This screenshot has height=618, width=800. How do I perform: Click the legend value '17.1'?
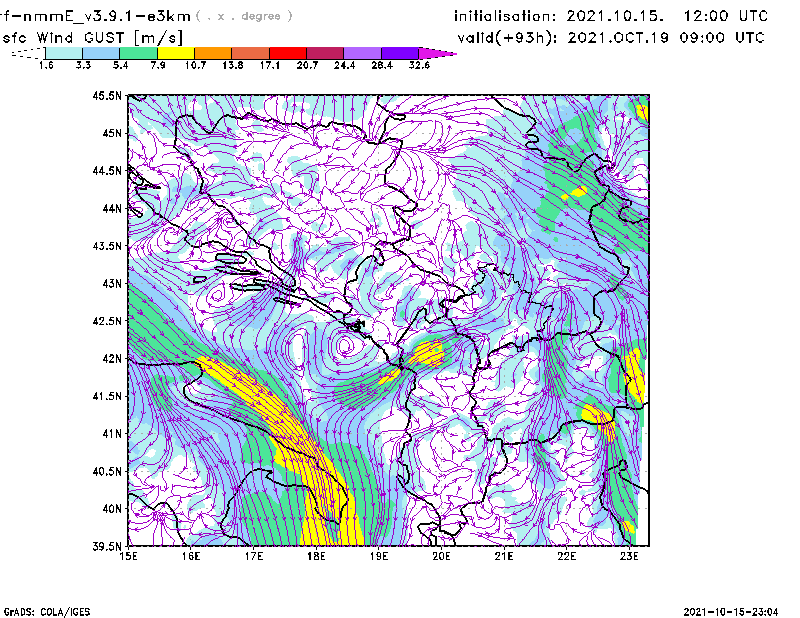tap(270, 65)
